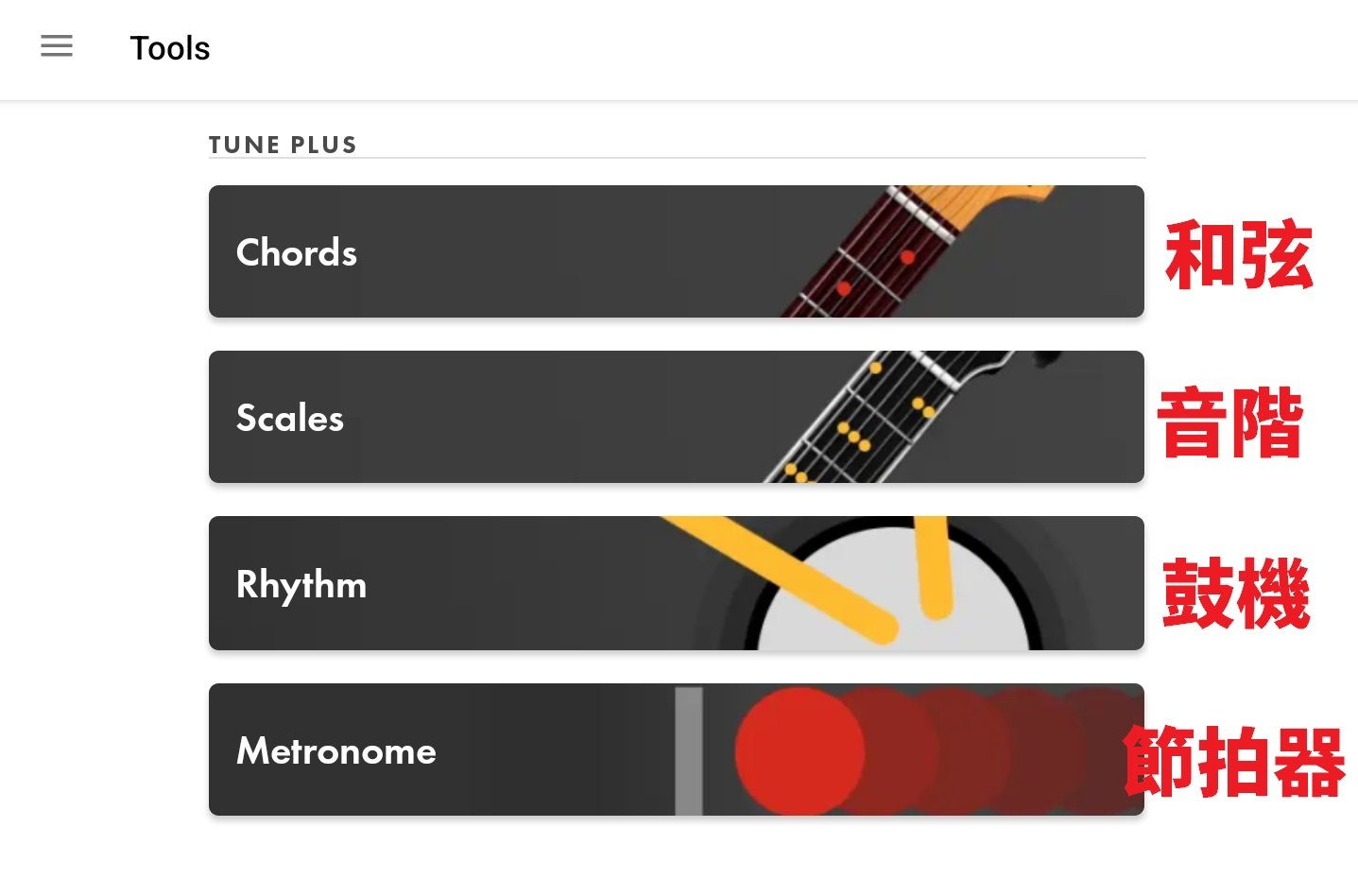Start the Metronome tool

[676, 750]
